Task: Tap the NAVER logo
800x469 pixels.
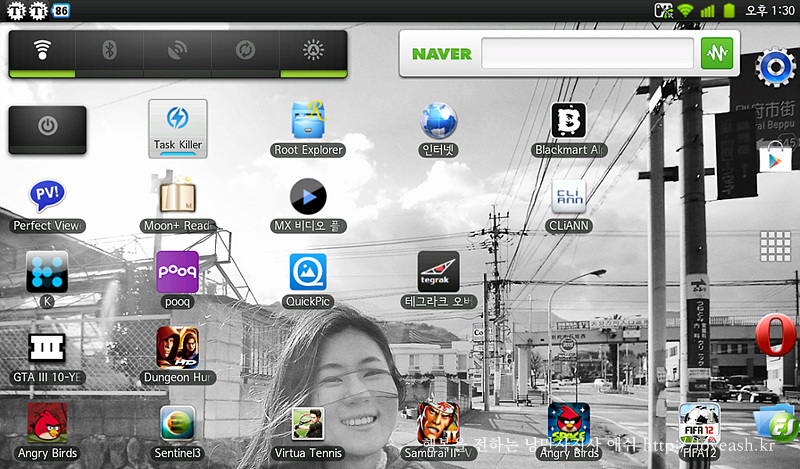Action: point(442,54)
